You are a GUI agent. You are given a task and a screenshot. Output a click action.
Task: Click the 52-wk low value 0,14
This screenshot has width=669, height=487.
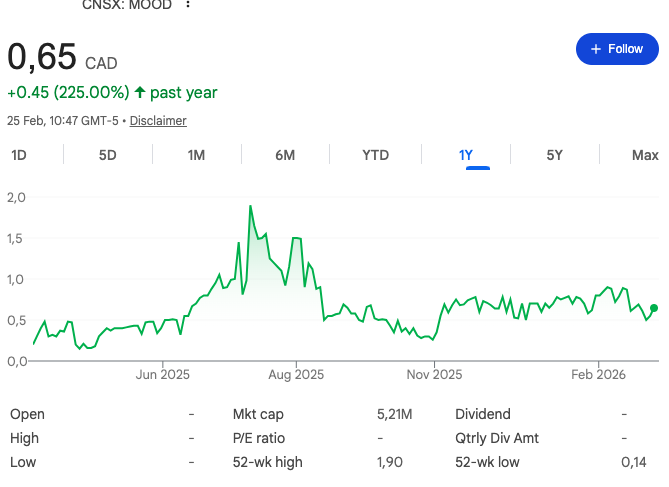[x=633, y=462]
